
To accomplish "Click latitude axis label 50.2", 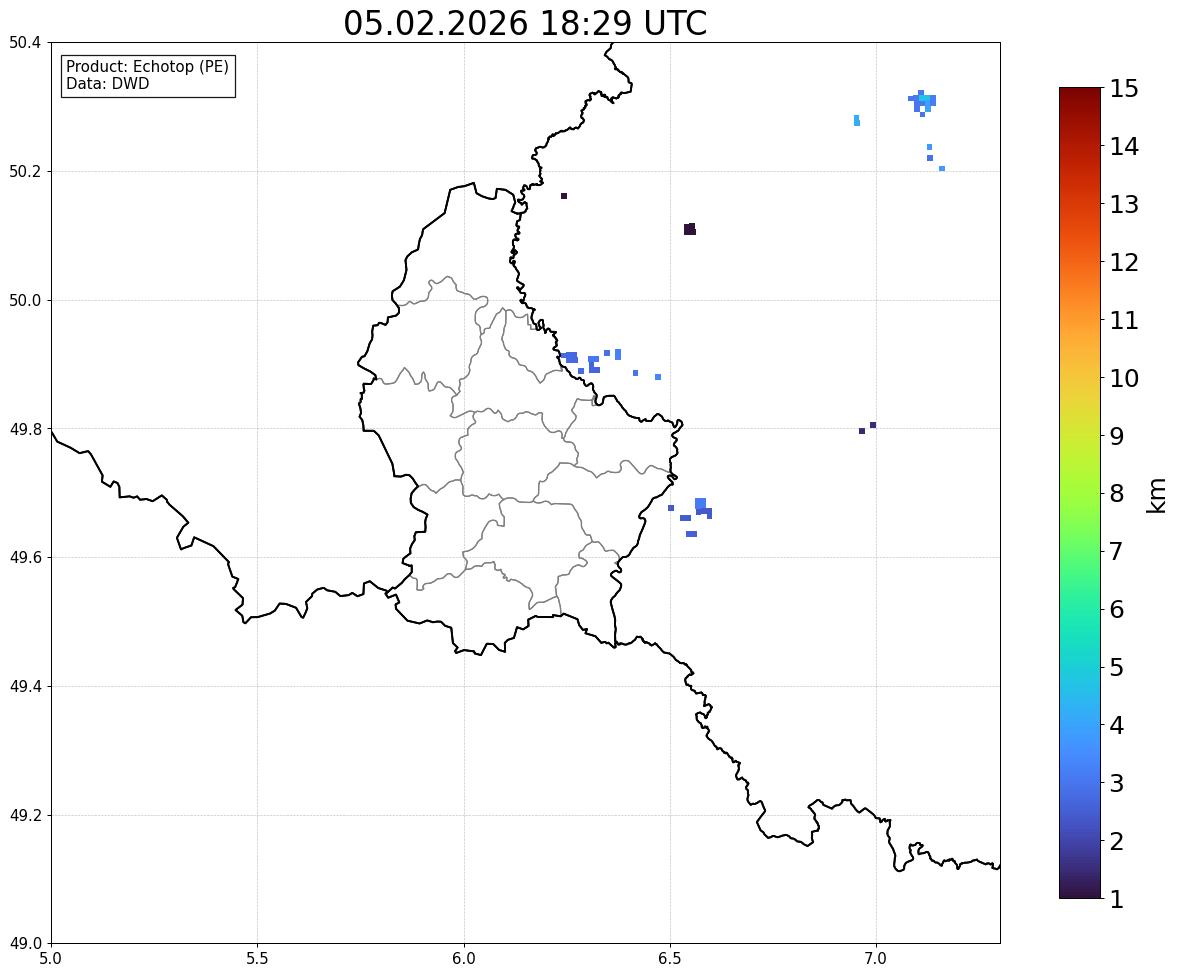I will point(25,171).
